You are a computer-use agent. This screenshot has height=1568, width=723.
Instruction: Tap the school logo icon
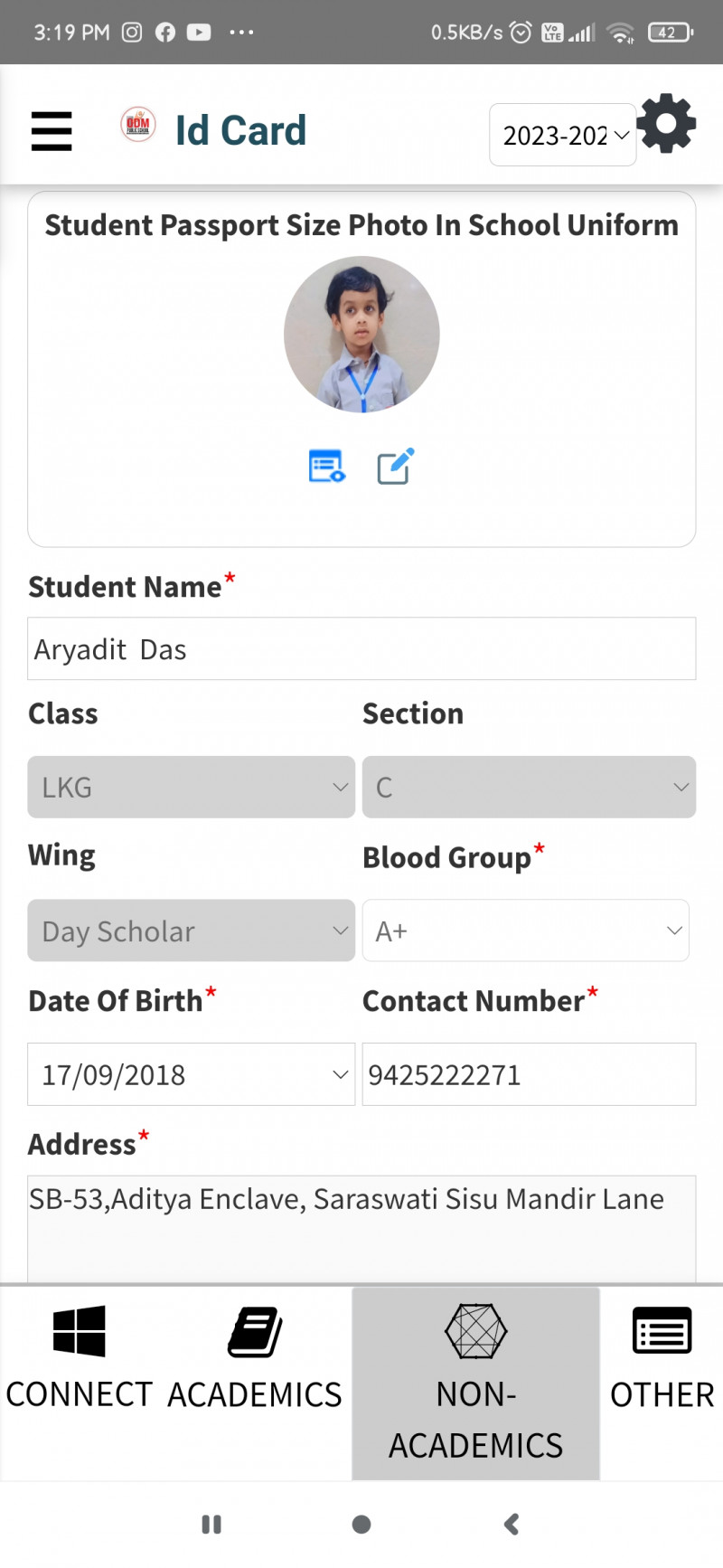[x=137, y=125]
